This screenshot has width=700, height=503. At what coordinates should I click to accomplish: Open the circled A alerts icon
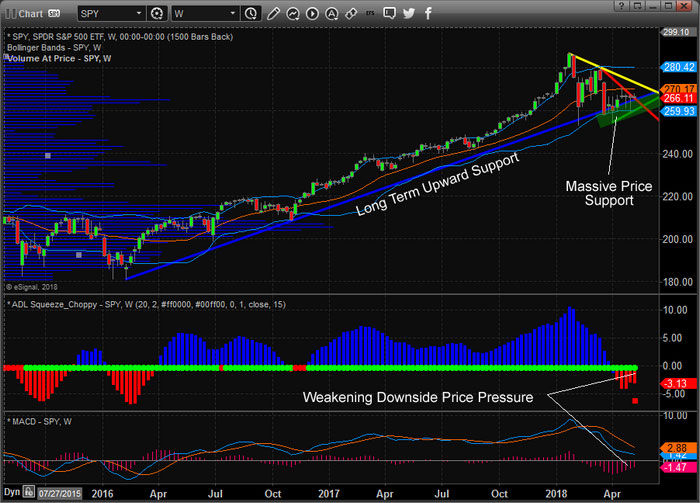coord(331,14)
